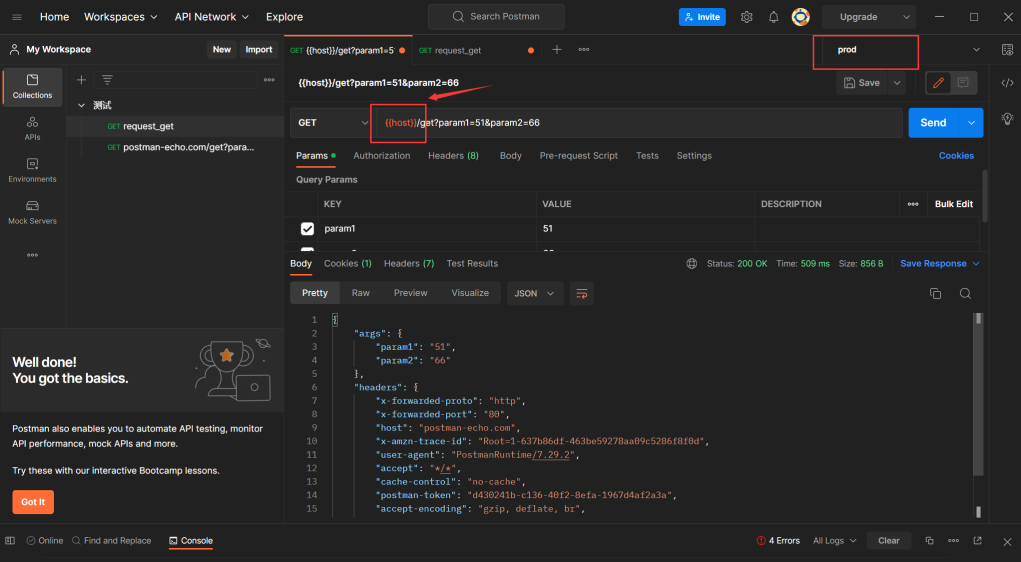Select request_get in the collection tree
Image resolution: width=1021 pixels, height=562 pixels.
tap(148, 126)
